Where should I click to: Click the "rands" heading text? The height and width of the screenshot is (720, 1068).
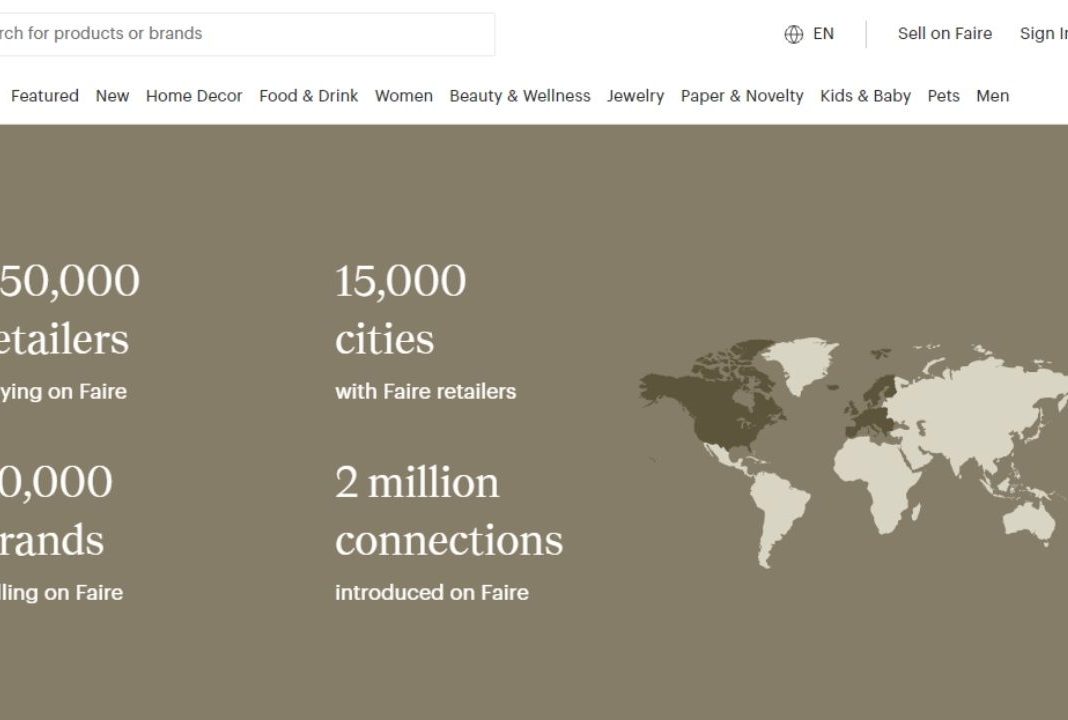pyautogui.click(x=52, y=540)
